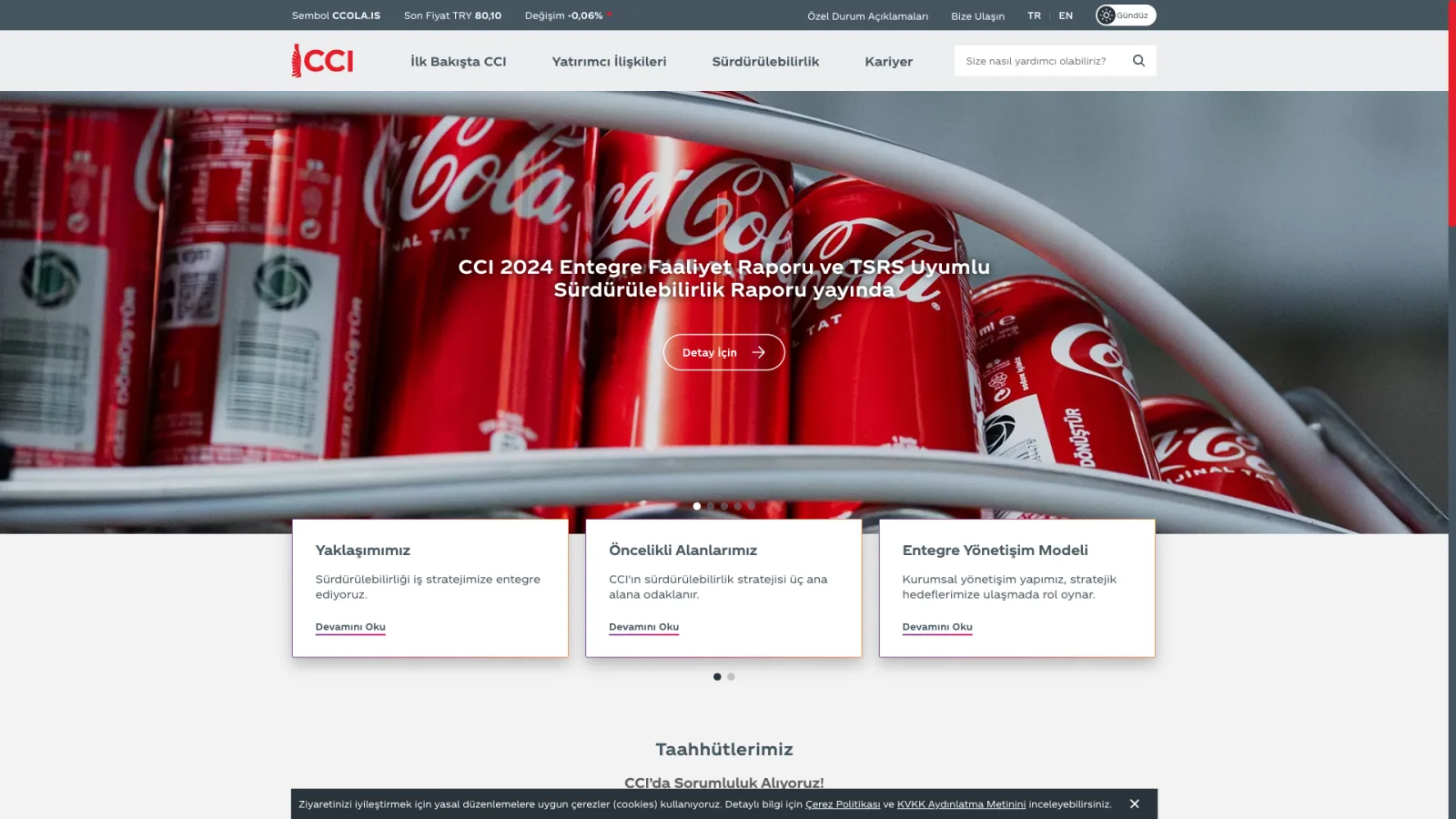1456x819 pixels.
Task: Open the Yatırımcı İlişkileri menu
Action: pyautogui.click(x=609, y=62)
